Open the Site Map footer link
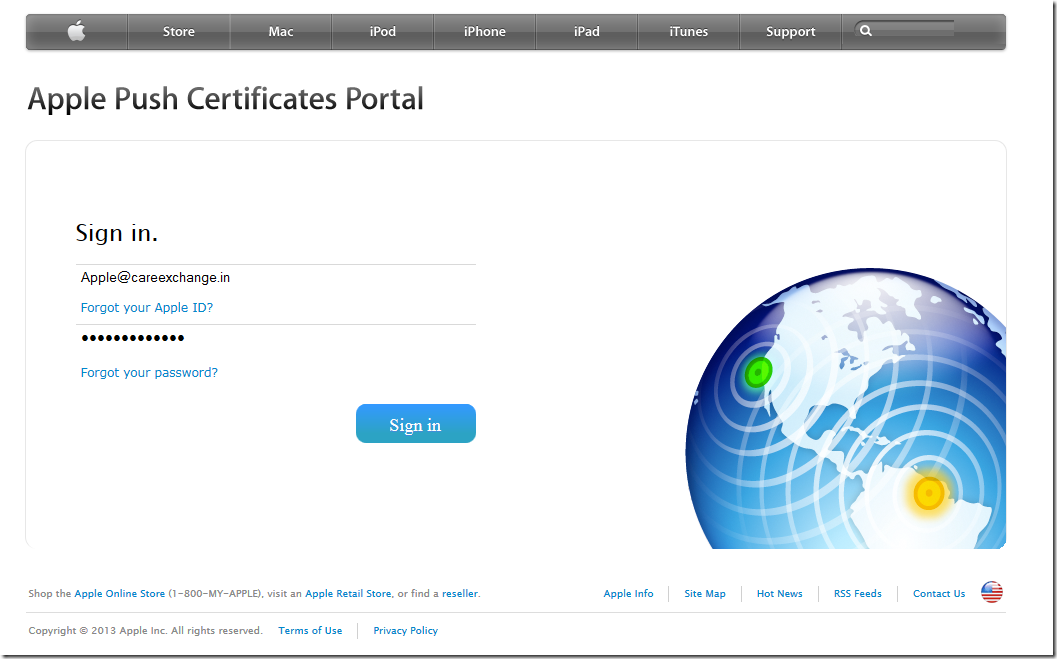The width and height of the screenshot is (1057, 659). (x=705, y=594)
